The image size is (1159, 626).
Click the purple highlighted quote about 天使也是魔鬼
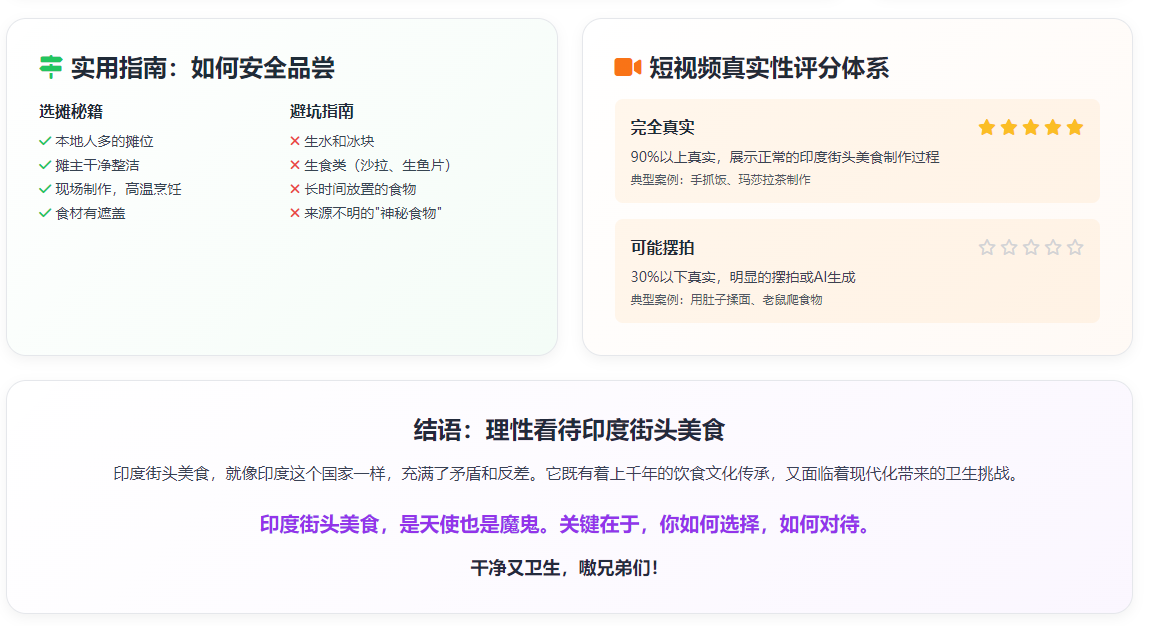tap(565, 524)
